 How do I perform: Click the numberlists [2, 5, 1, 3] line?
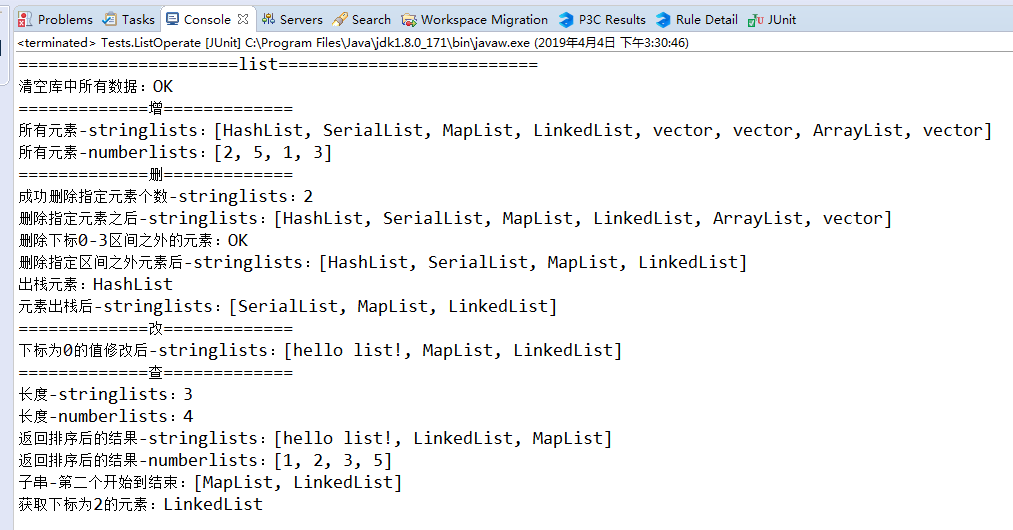[x=175, y=153]
